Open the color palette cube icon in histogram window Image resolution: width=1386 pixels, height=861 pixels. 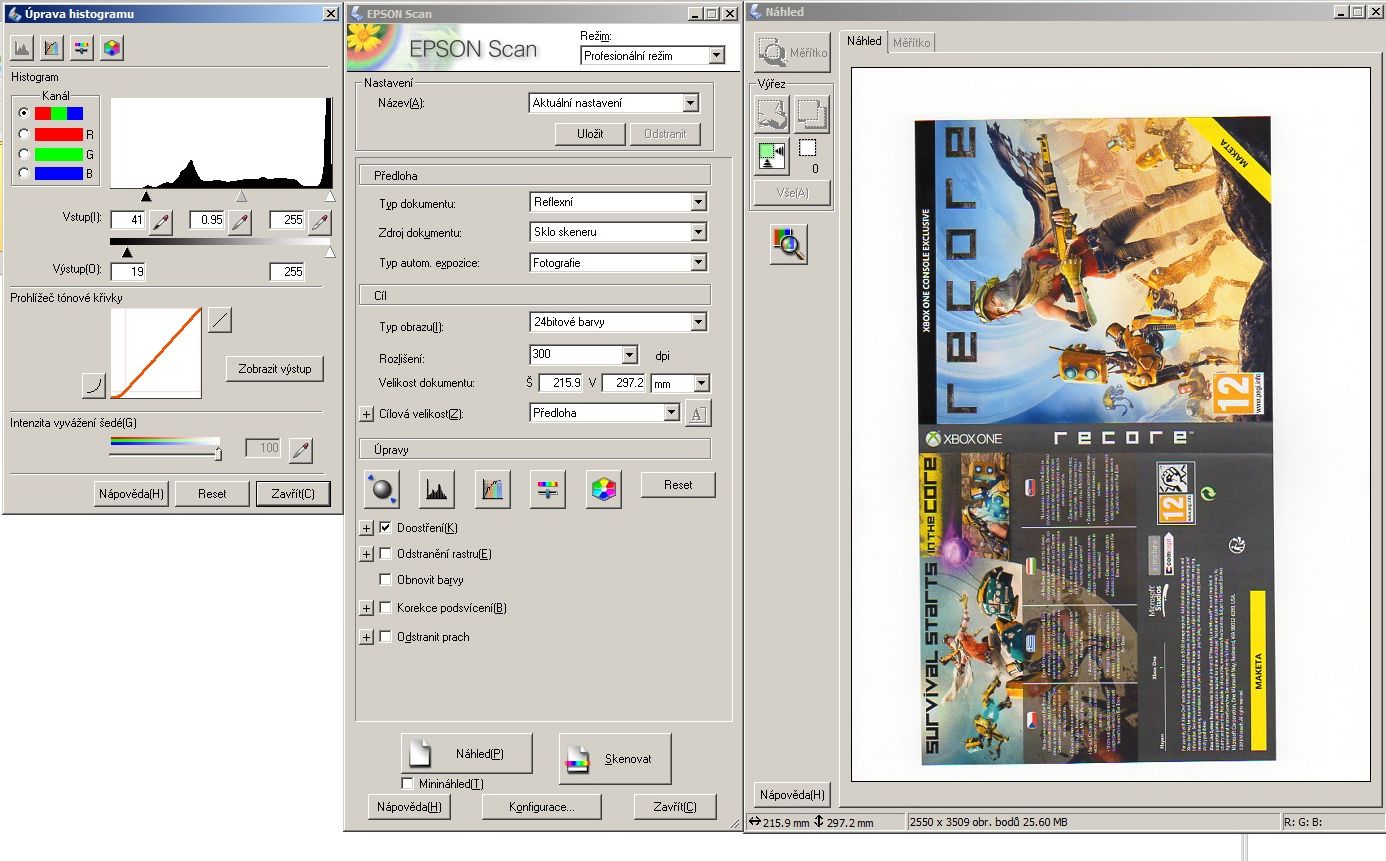[x=112, y=47]
